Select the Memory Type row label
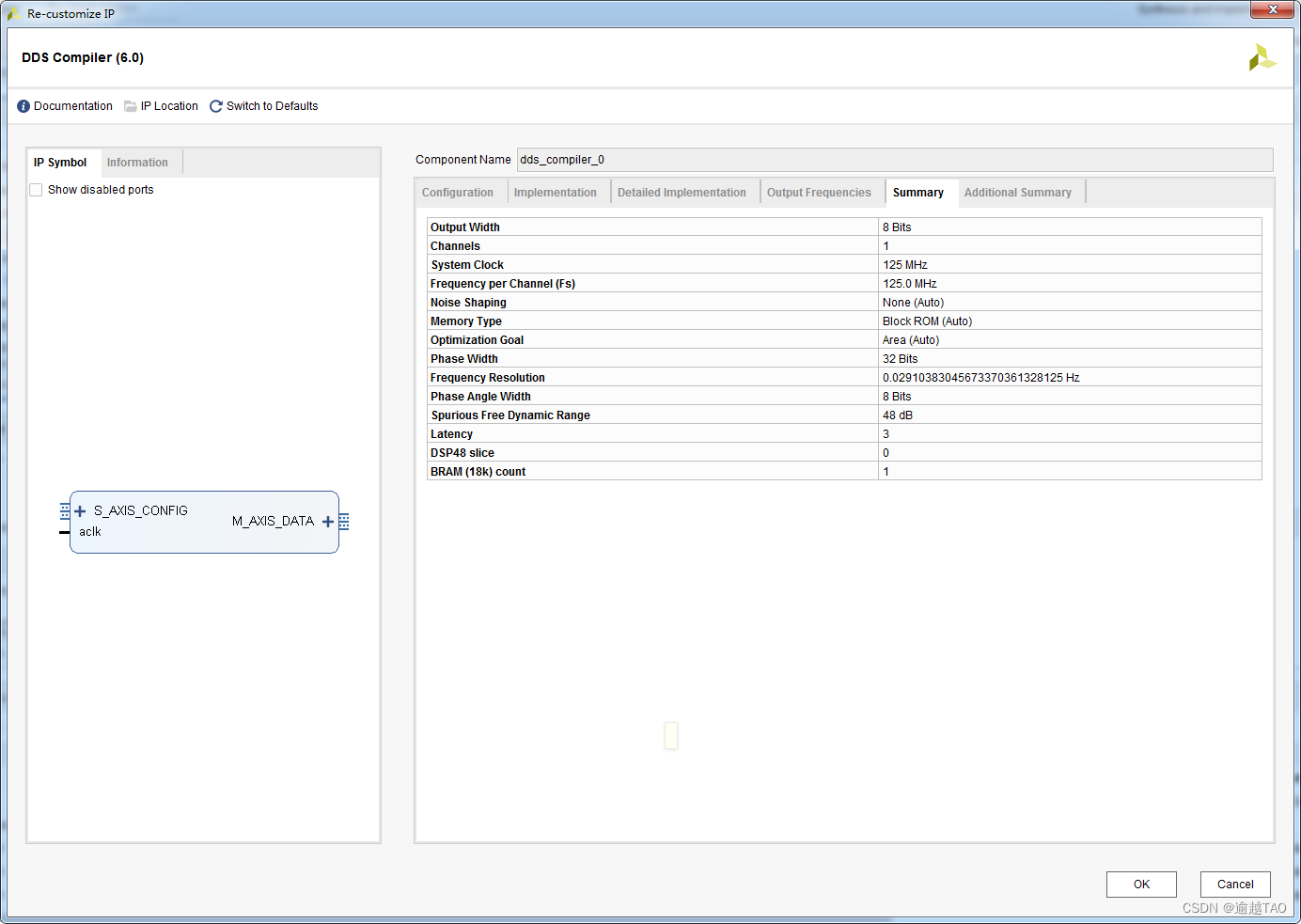The height and width of the screenshot is (924, 1301). (x=466, y=321)
